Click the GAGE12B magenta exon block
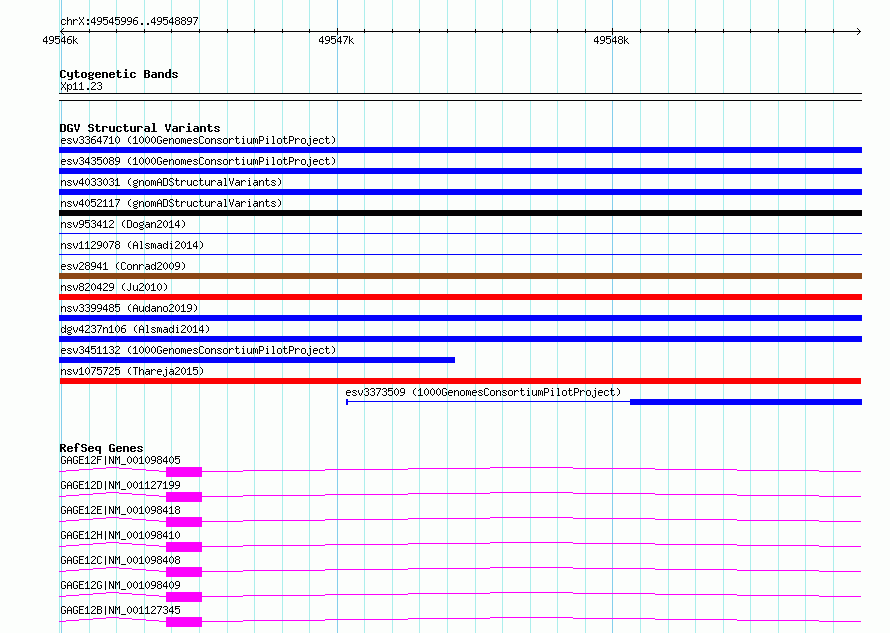The width and height of the screenshot is (890, 633). (184, 622)
